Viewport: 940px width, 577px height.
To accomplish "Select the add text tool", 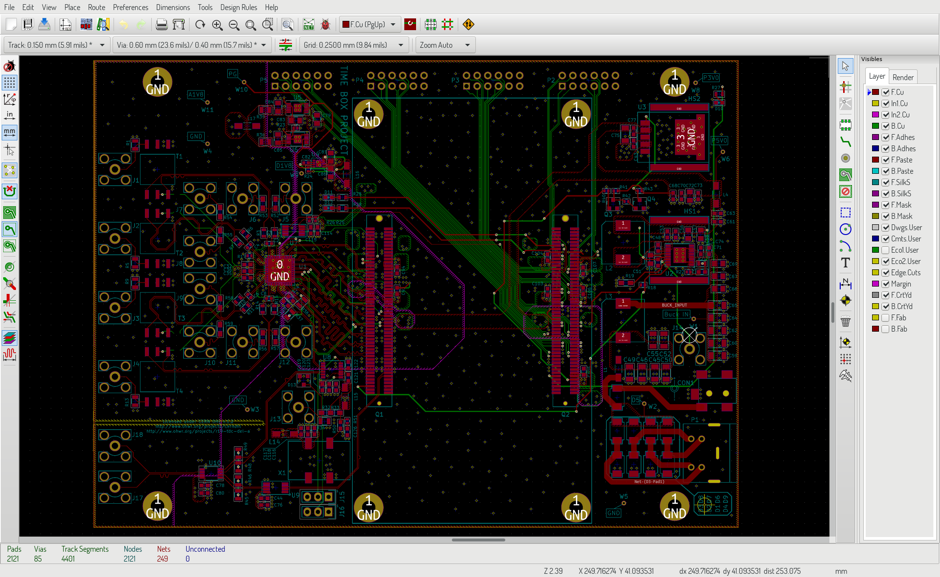I will tap(845, 263).
